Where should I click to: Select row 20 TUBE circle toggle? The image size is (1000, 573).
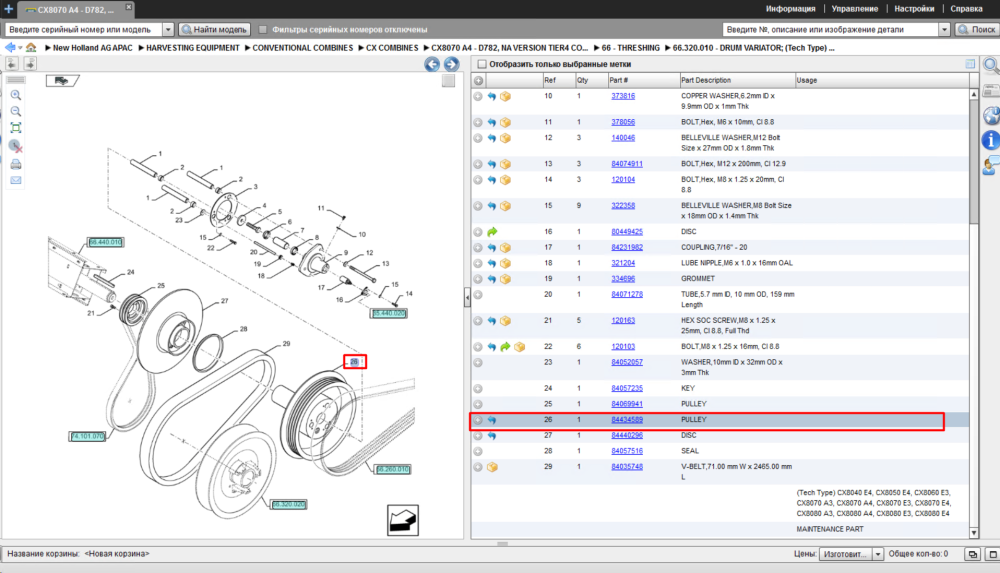(x=478, y=295)
